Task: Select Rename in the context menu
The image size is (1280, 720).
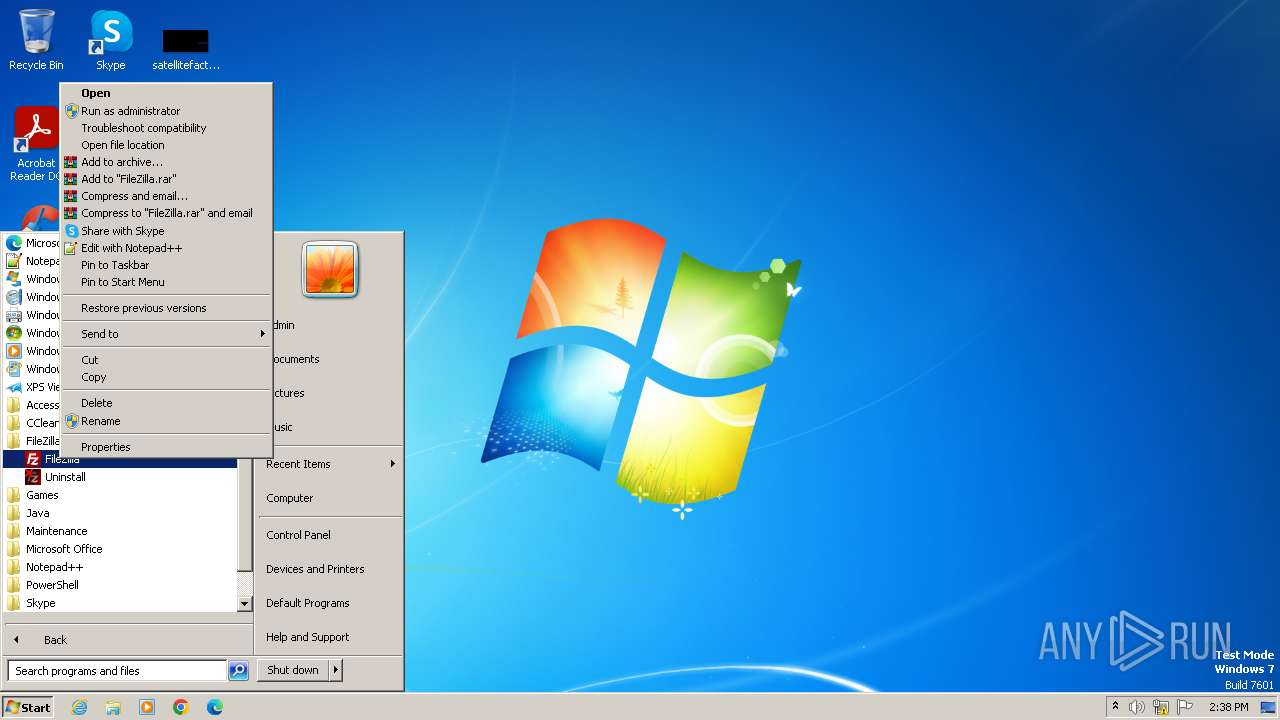Action: [166, 421]
